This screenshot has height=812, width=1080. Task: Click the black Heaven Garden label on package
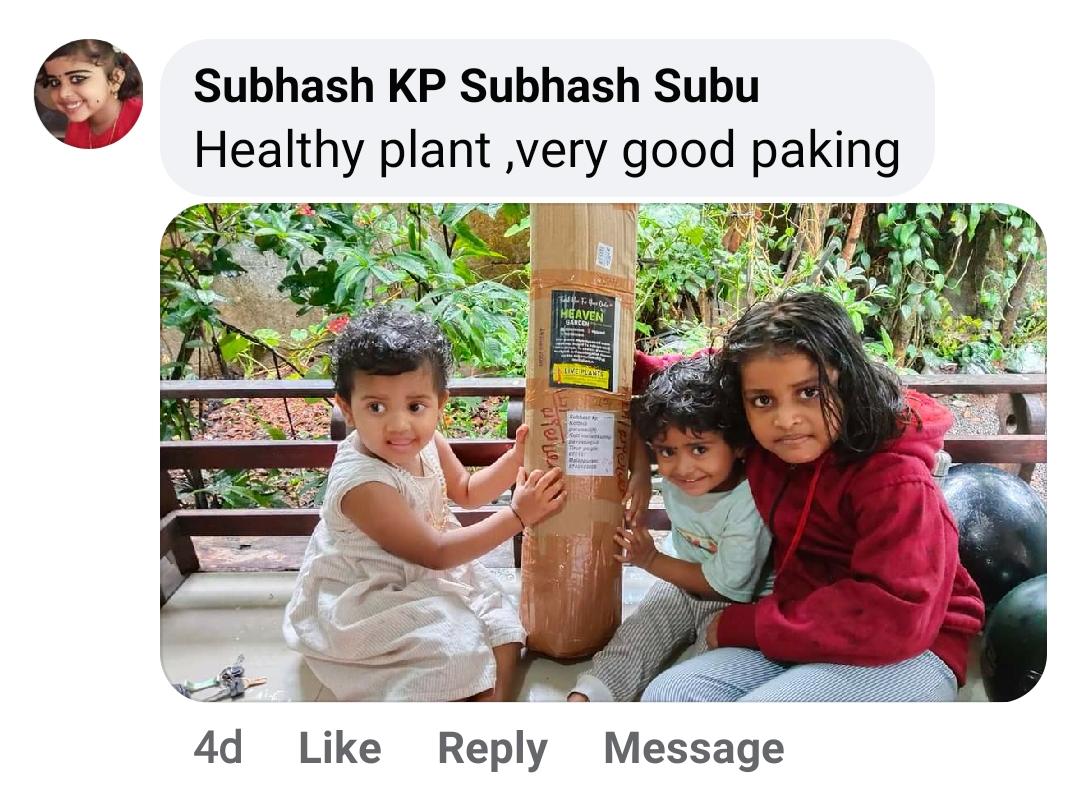pos(583,339)
